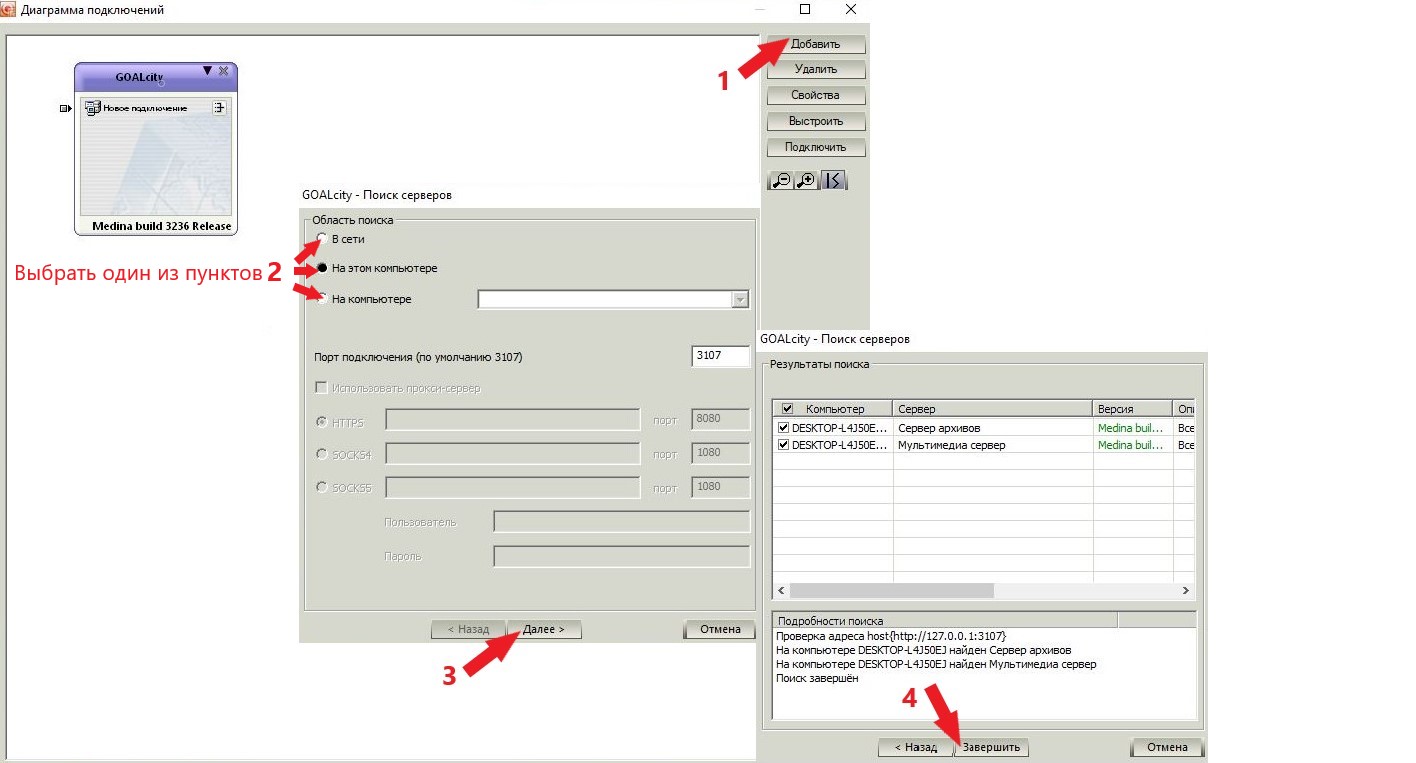The width and height of the screenshot is (1416, 763).
Task: Click the results table right scroll arrow
Action: (1186, 591)
